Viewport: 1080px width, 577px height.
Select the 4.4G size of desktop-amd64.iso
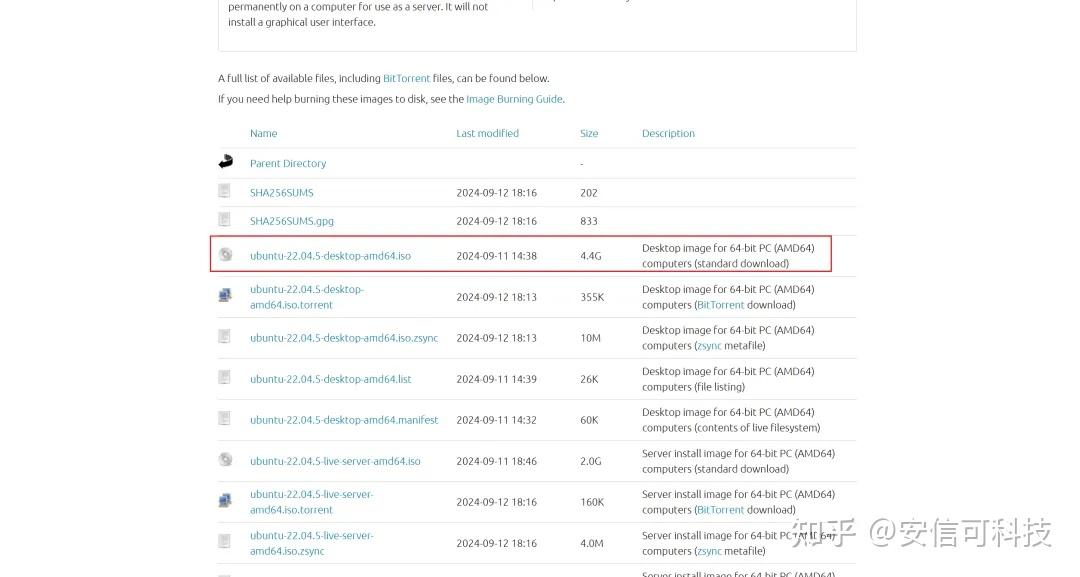pyautogui.click(x=590, y=256)
